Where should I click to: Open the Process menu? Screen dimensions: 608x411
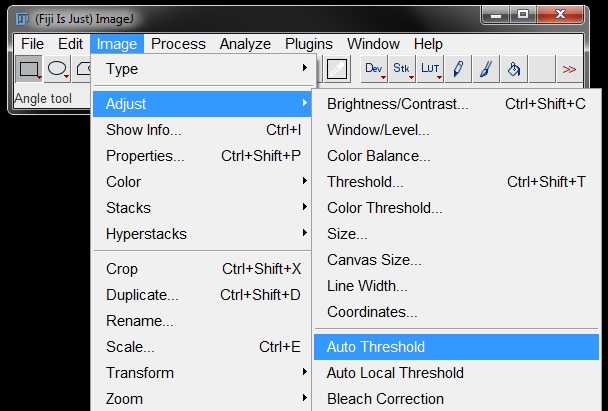(178, 44)
